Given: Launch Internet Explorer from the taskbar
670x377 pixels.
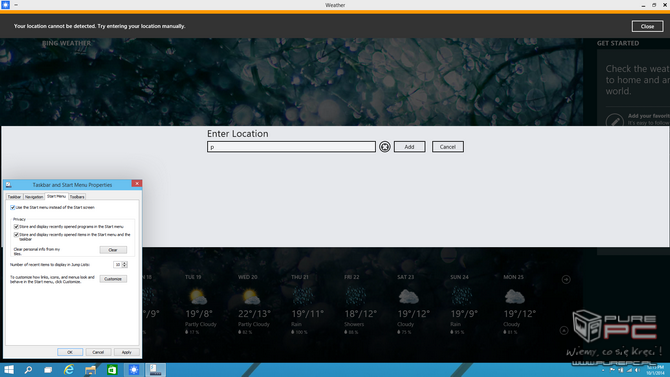Looking at the screenshot, I should pyautogui.click(x=69, y=370).
